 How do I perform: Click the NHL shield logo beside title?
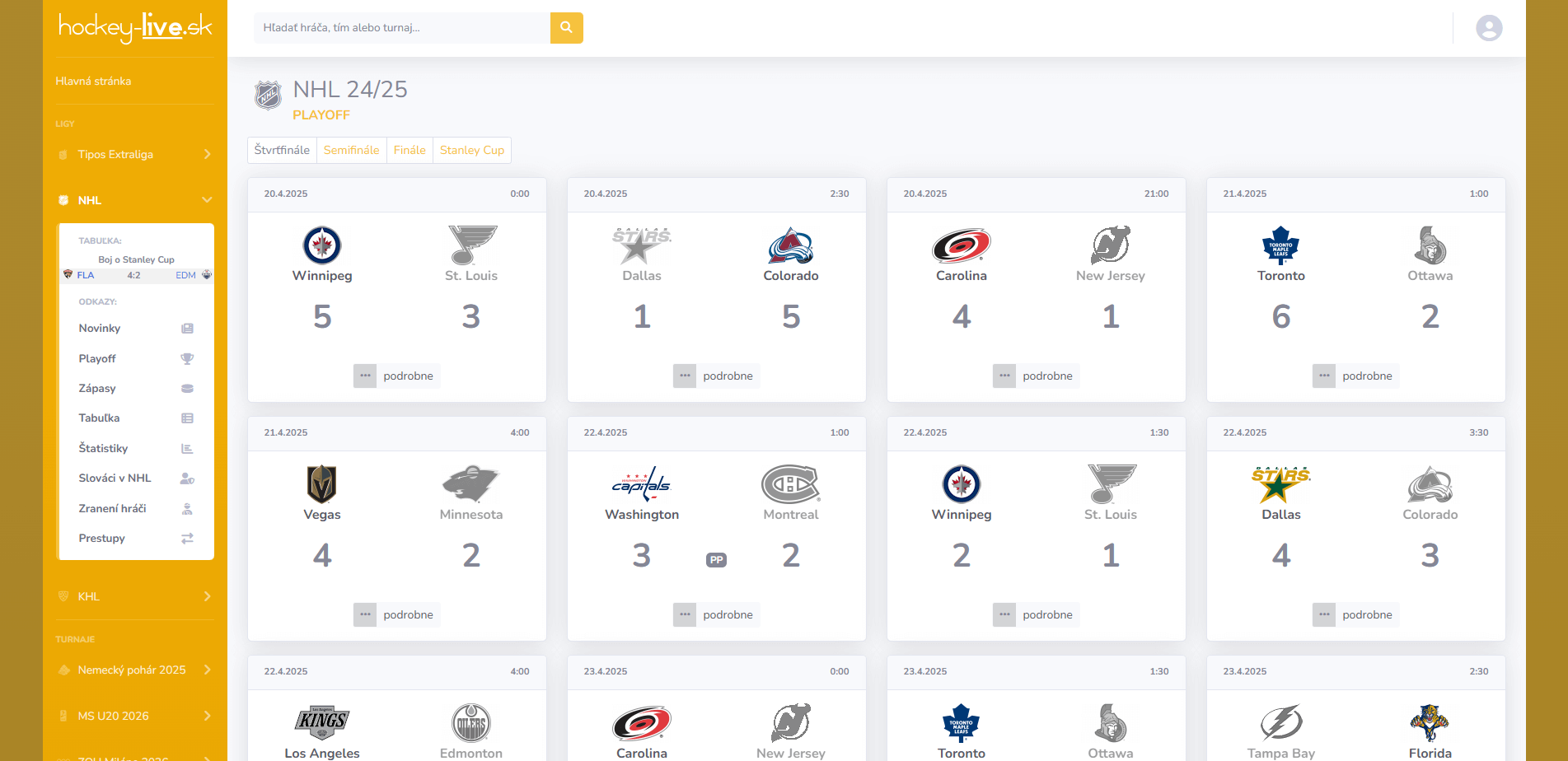click(x=268, y=96)
